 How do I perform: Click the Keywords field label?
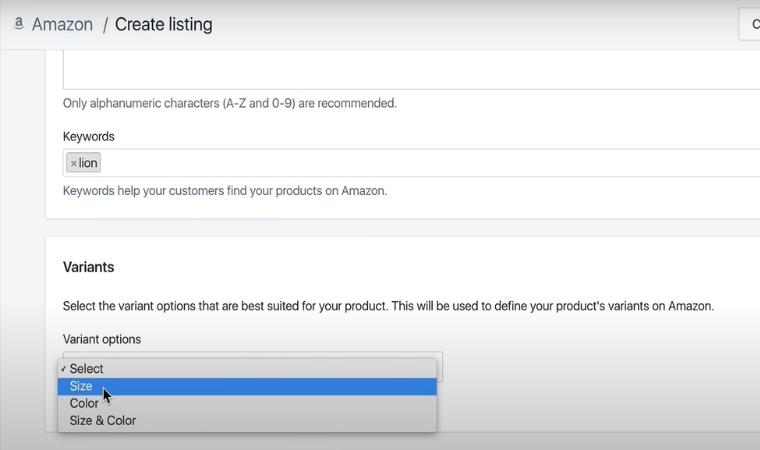pyautogui.click(x=88, y=136)
